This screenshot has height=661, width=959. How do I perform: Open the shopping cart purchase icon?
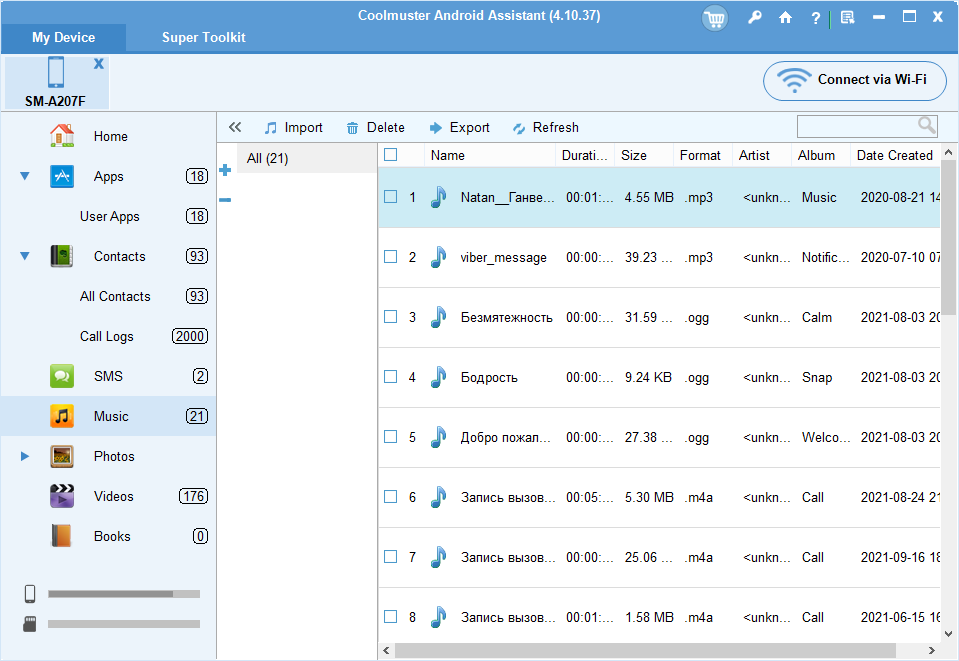[714, 18]
